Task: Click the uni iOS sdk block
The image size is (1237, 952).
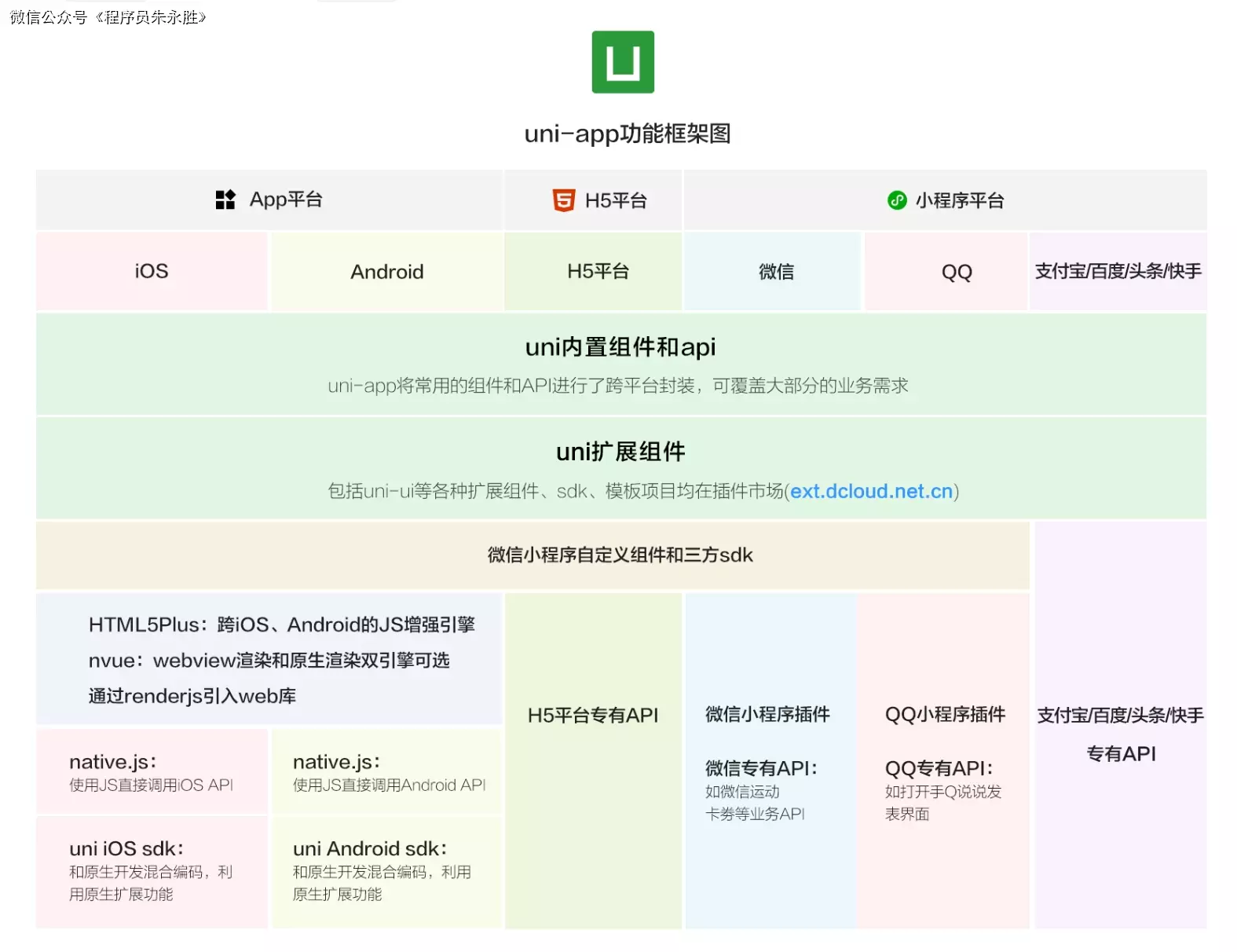Action: (x=152, y=870)
